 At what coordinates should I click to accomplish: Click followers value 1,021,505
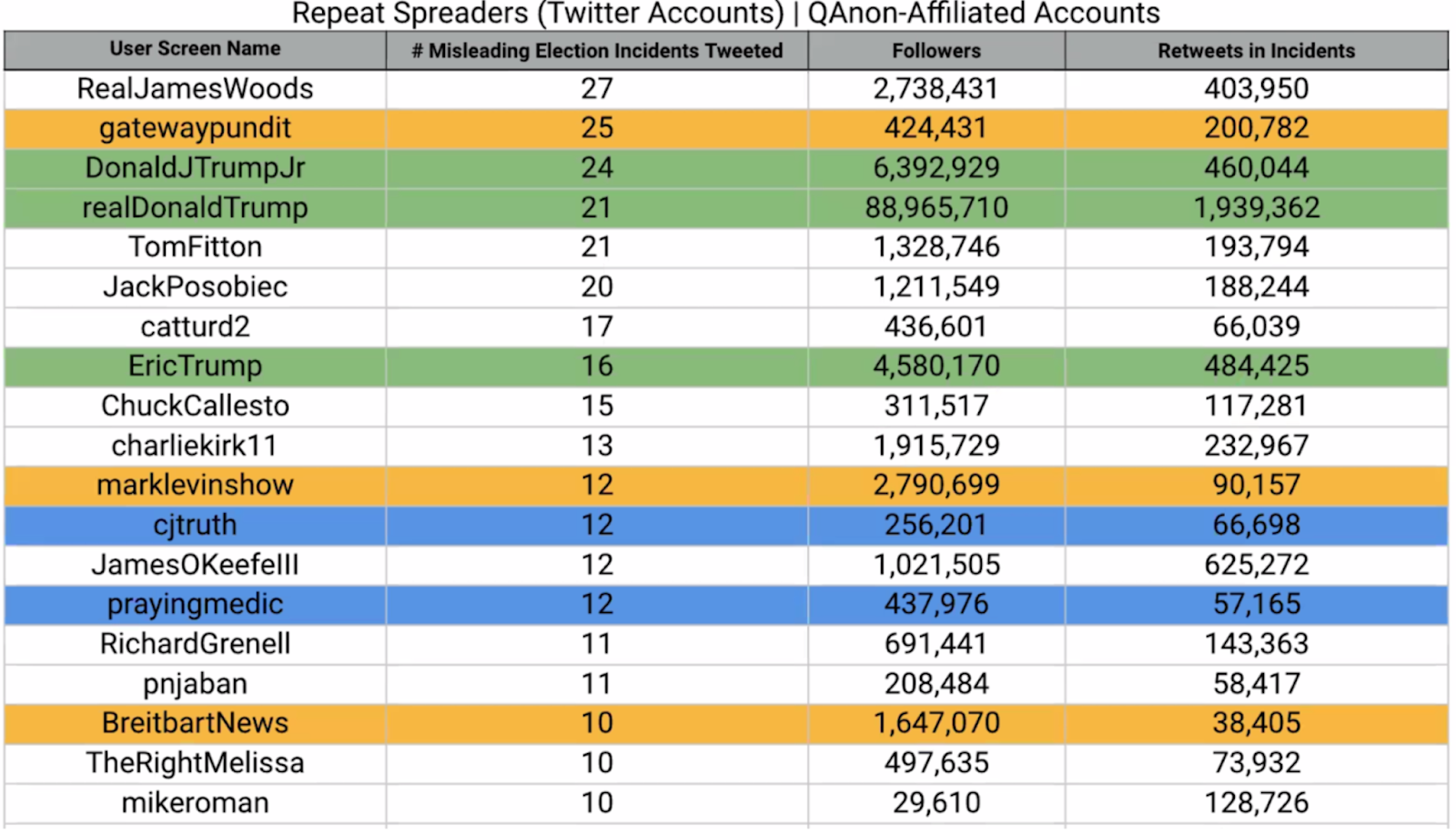click(x=936, y=565)
